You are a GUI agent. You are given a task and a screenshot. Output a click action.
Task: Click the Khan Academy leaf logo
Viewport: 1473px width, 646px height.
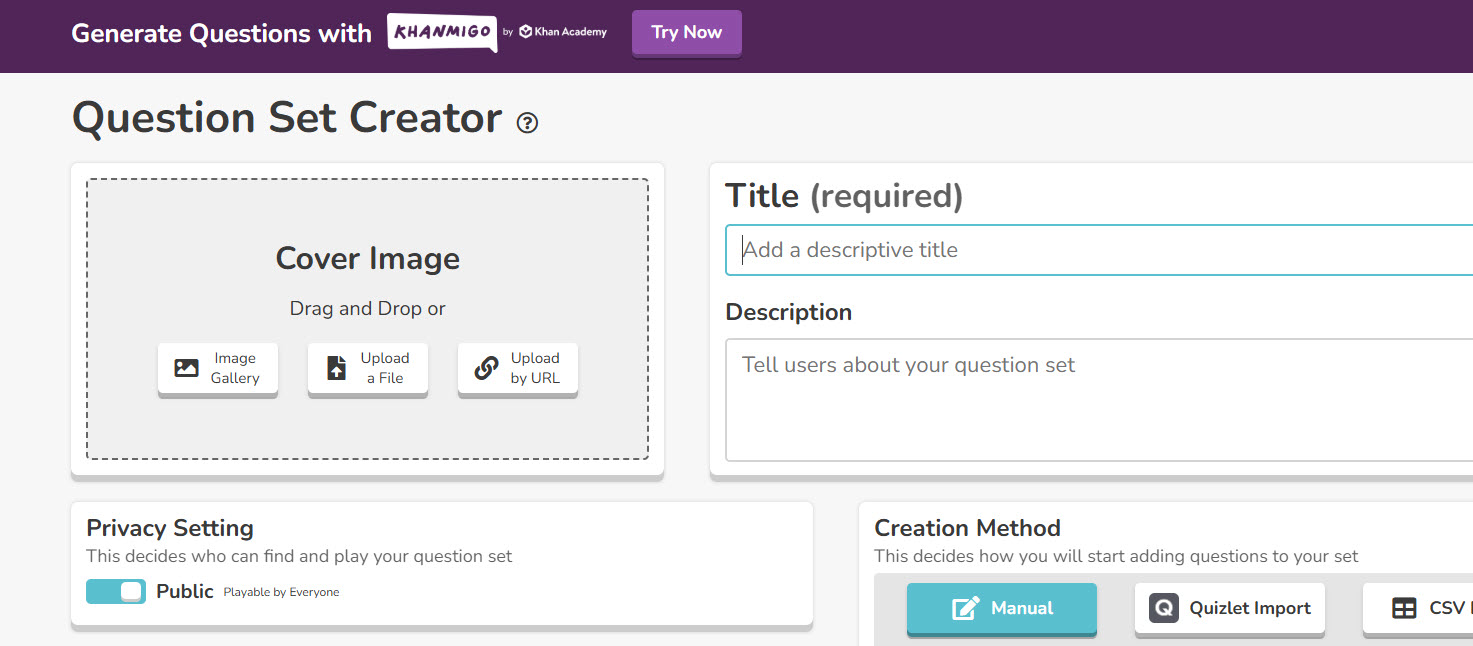524,31
